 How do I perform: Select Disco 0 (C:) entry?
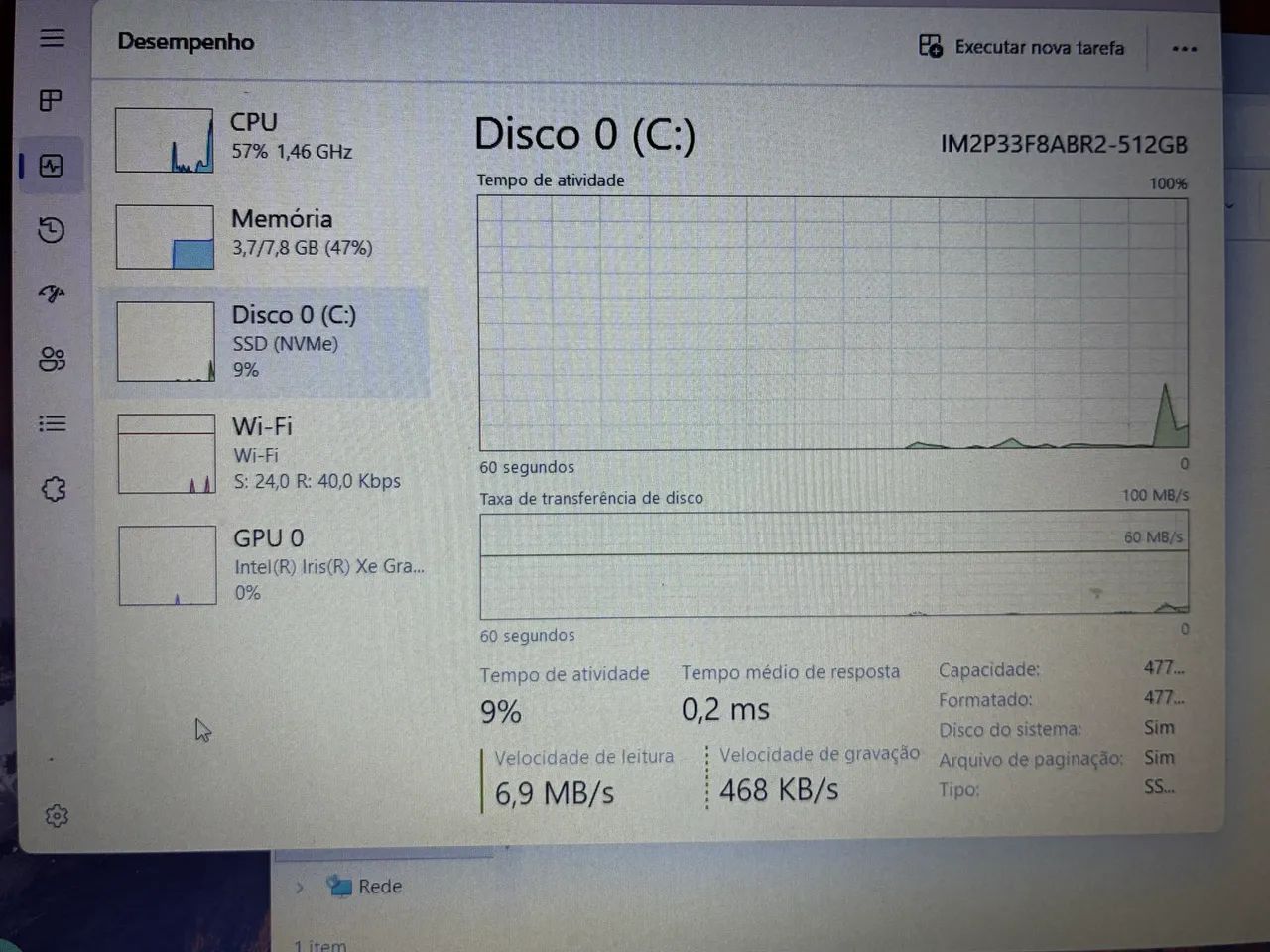[x=265, y=342]
